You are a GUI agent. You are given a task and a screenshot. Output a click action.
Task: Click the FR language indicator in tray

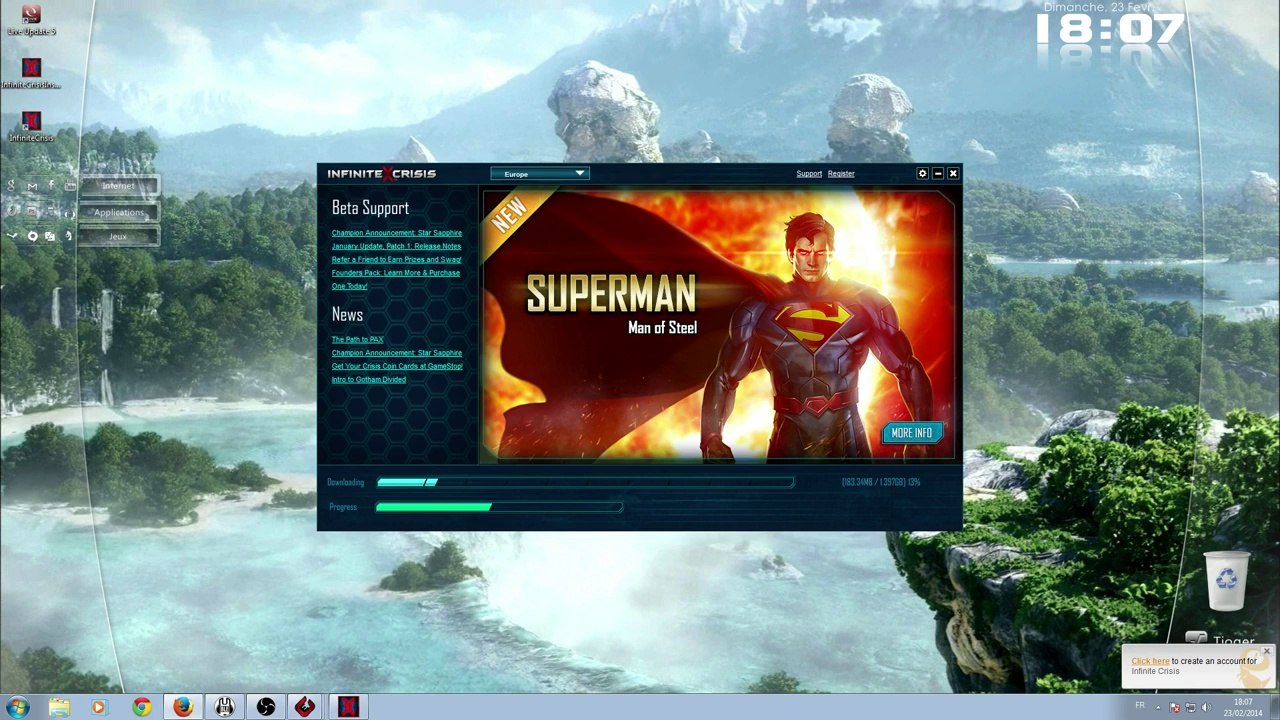click(1140, 706)
